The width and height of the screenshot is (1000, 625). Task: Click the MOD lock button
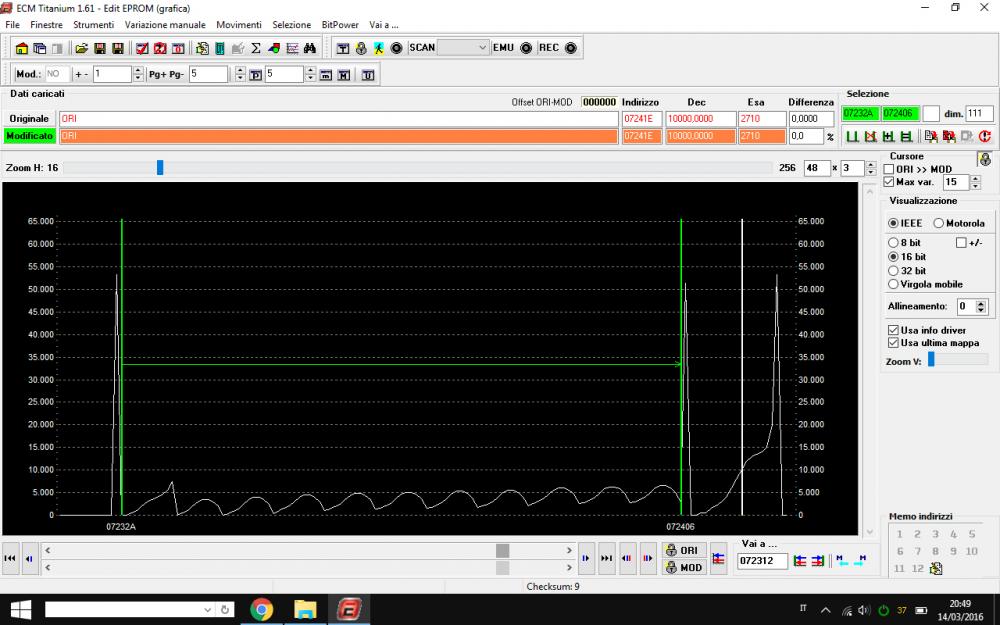[684, 567]
